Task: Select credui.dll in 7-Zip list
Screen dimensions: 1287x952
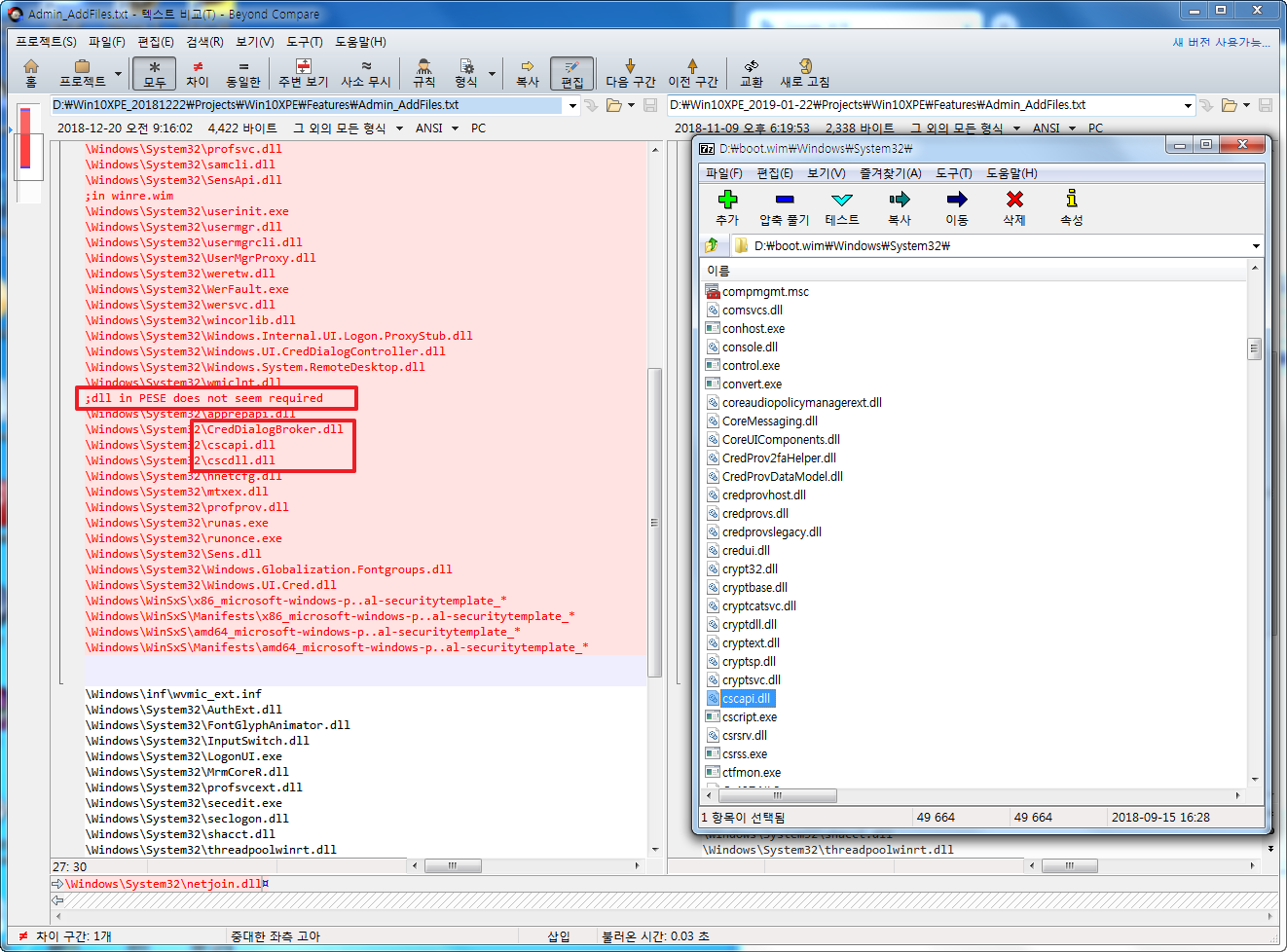Action: (746, 551)
